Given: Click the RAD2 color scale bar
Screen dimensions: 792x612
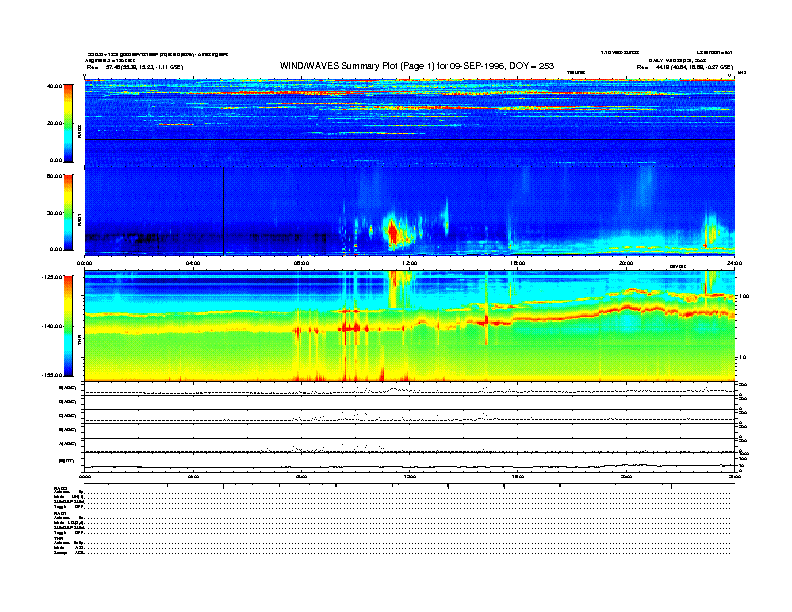Looking at the screenshot, I should pyautogui.click(x=68, y=123).
